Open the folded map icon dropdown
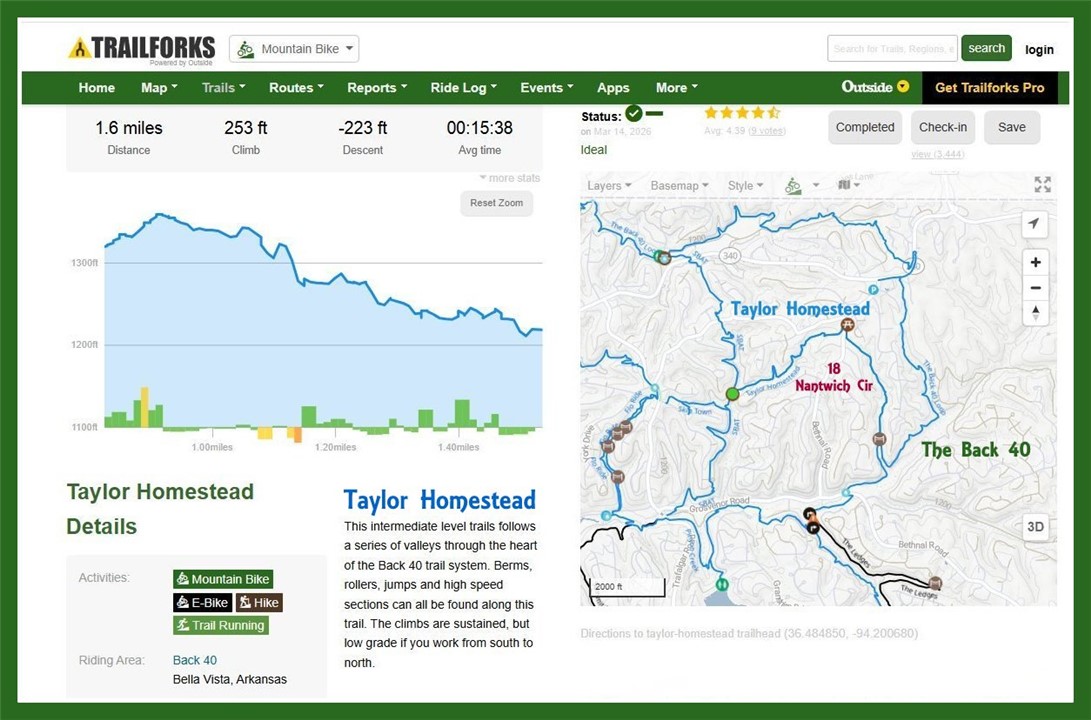1091x720 pixels. pos(849,185)
